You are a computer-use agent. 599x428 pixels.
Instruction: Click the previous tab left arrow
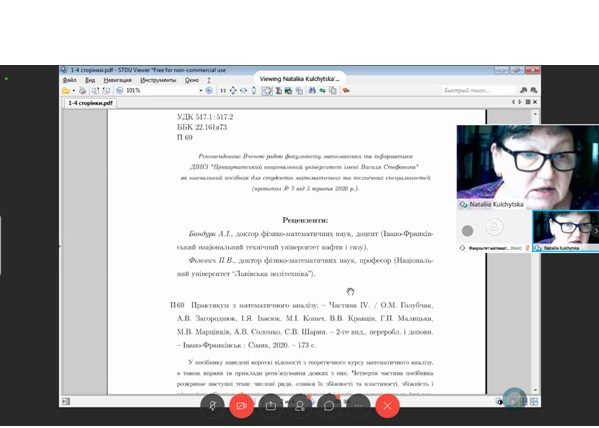pos(513,102)
